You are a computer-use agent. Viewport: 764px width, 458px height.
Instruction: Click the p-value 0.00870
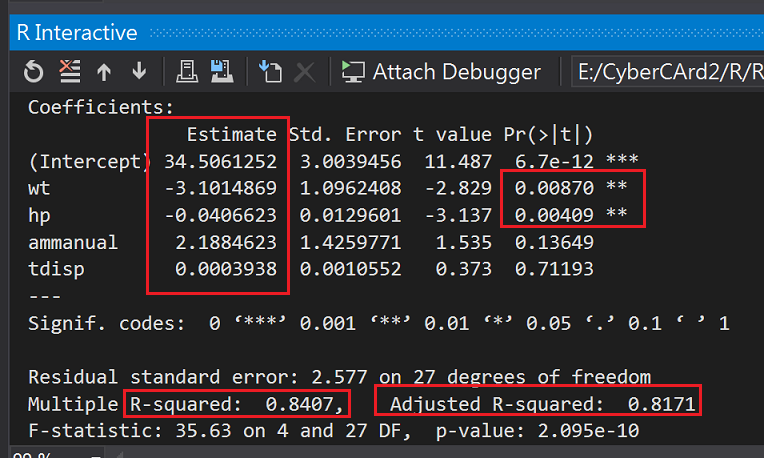tap(554, 189)
